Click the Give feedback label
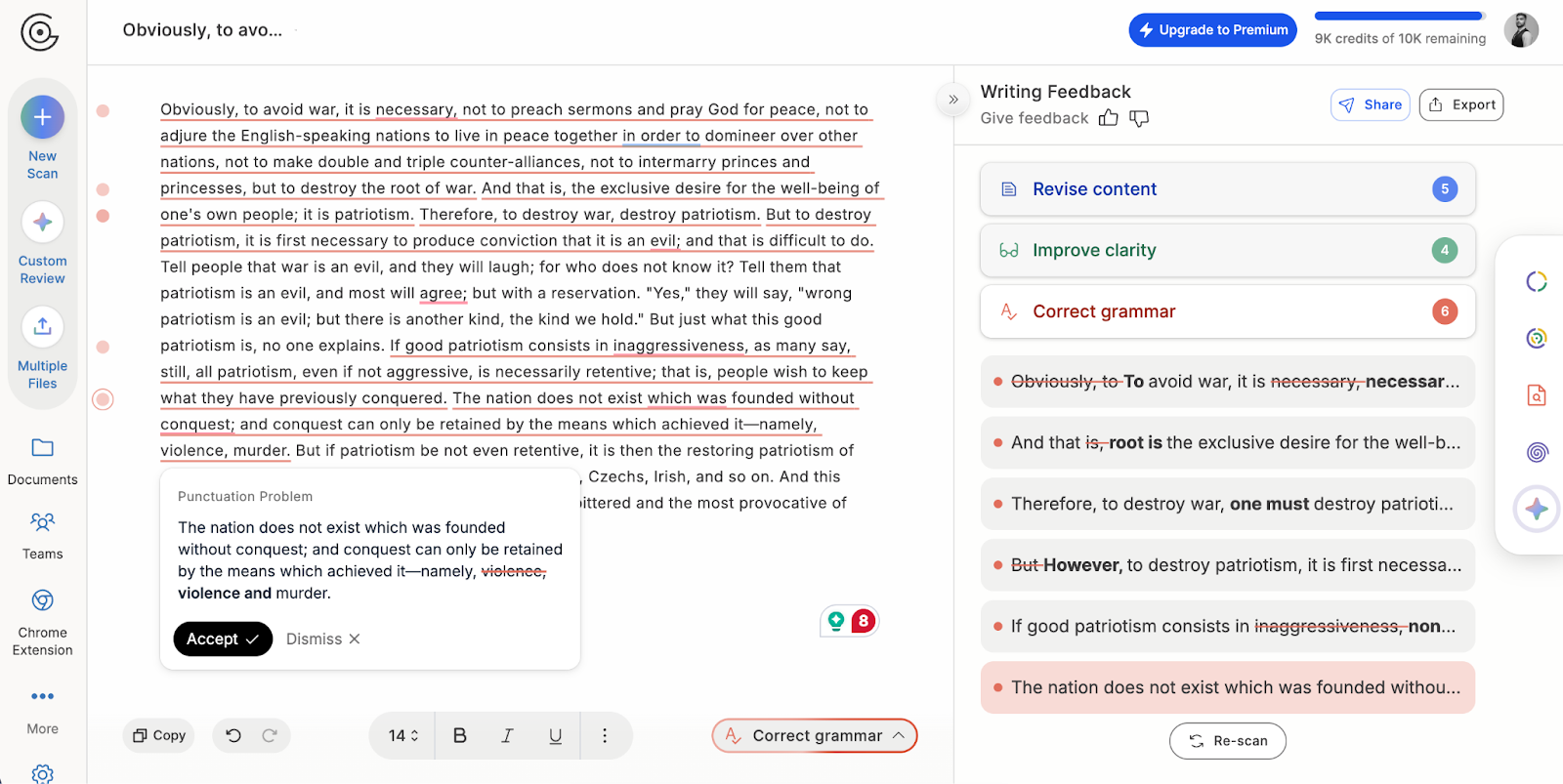Viewport: 1563px width, 784px height. click(1035, 118)
